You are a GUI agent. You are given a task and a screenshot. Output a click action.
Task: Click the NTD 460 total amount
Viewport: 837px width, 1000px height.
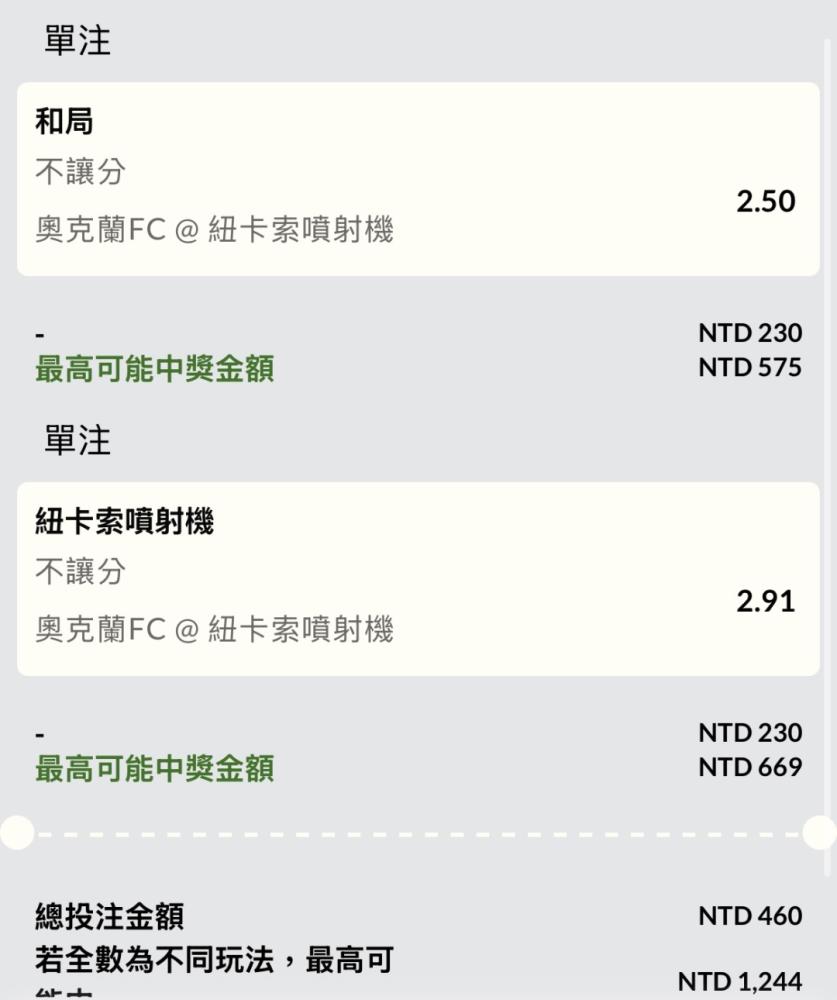[x=750, y=916]
